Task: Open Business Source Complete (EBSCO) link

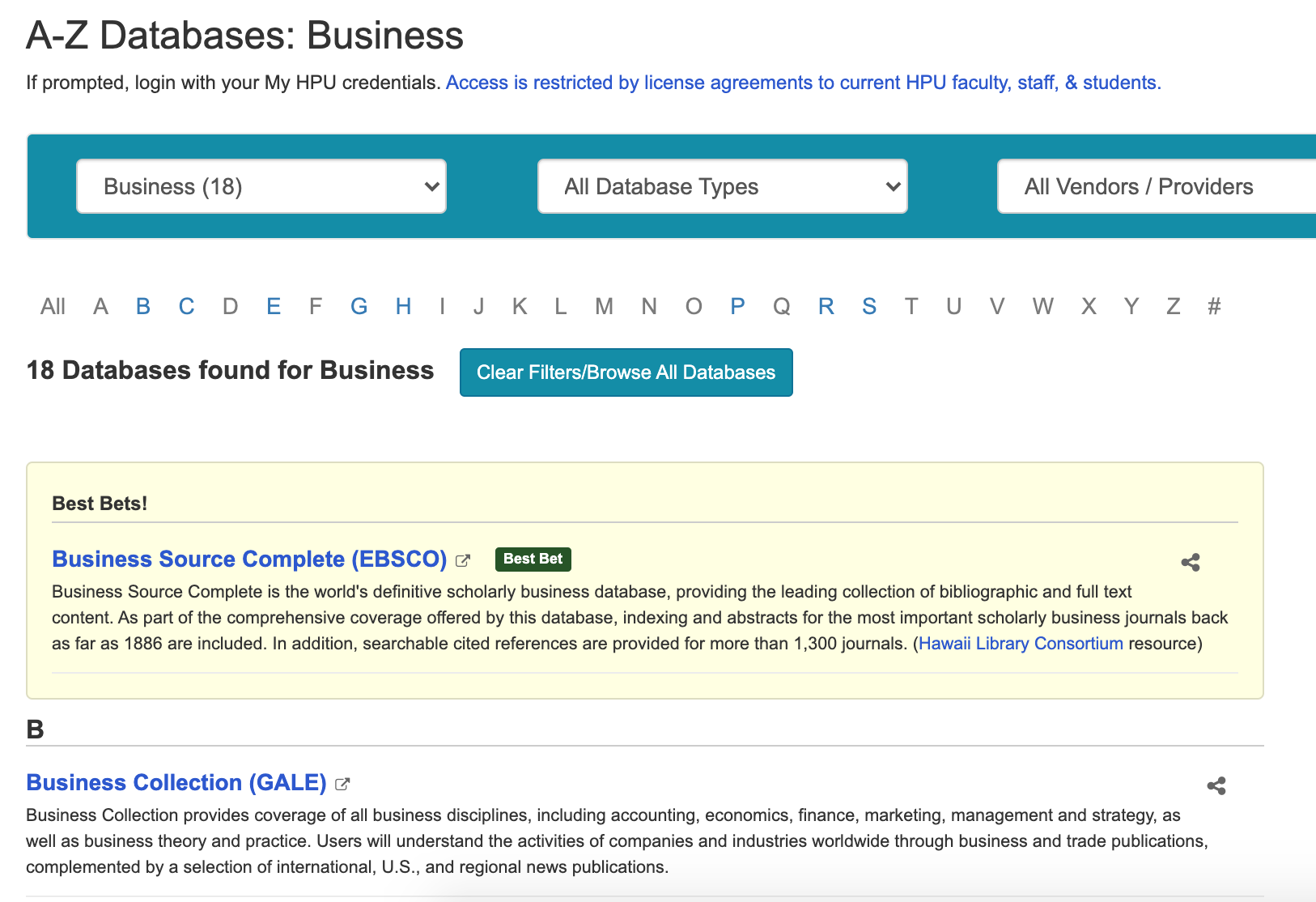Action: tap(249, 559)
